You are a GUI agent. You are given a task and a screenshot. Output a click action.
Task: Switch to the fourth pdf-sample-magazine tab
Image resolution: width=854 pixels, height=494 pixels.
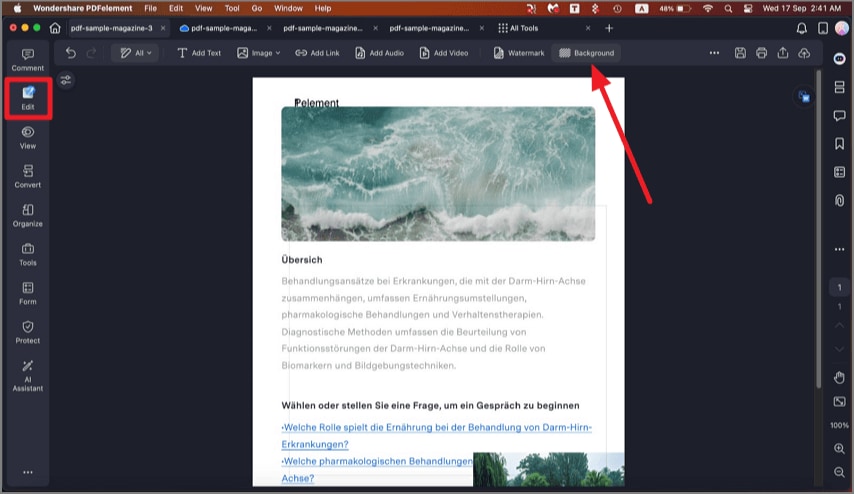coord(429,28)
